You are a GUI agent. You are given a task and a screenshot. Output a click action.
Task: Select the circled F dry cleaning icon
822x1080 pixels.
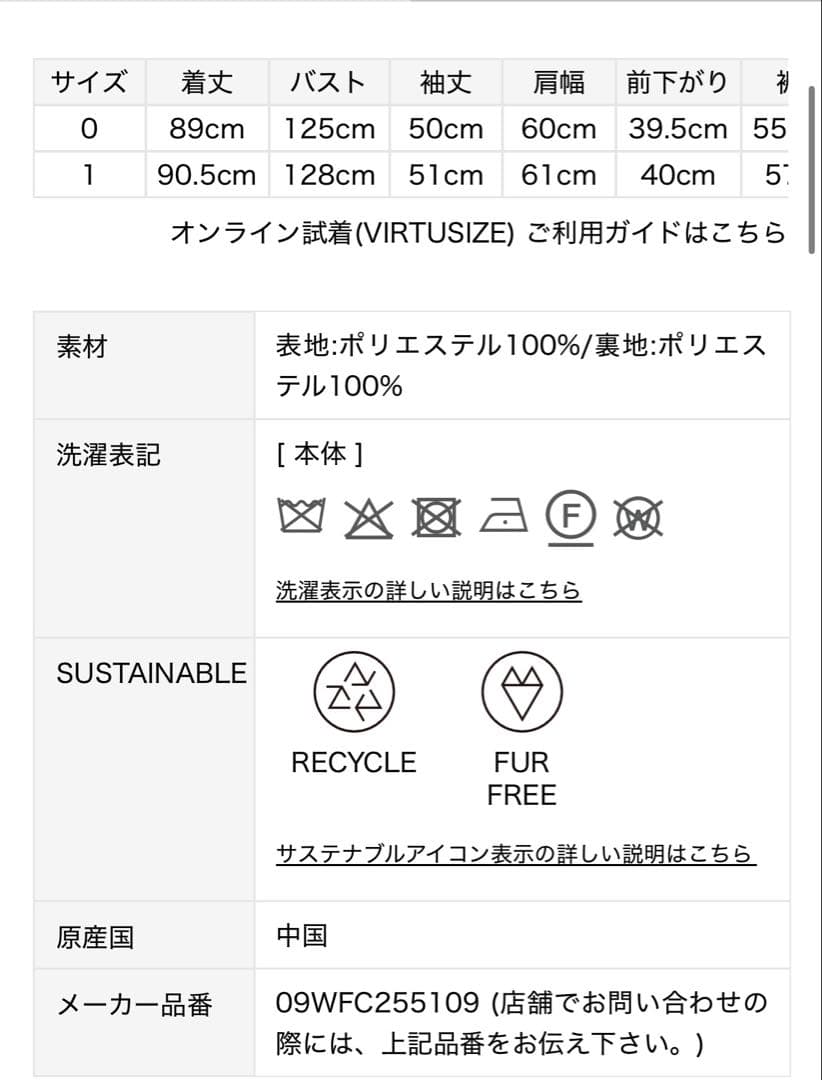click(x=570, y=516)
